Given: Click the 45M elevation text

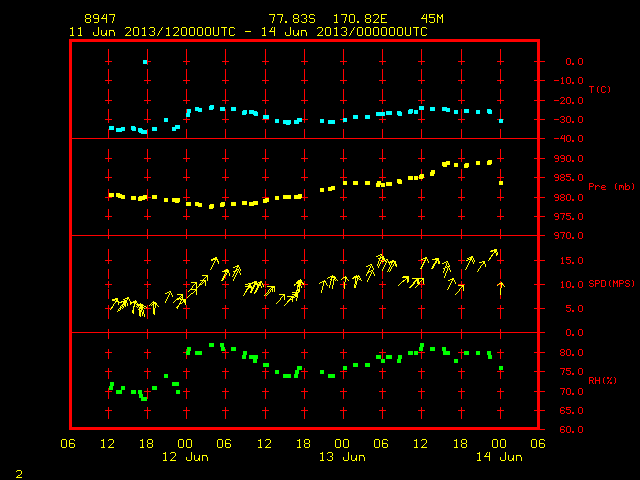Looking at the screenshot, I should coord(432,19).
